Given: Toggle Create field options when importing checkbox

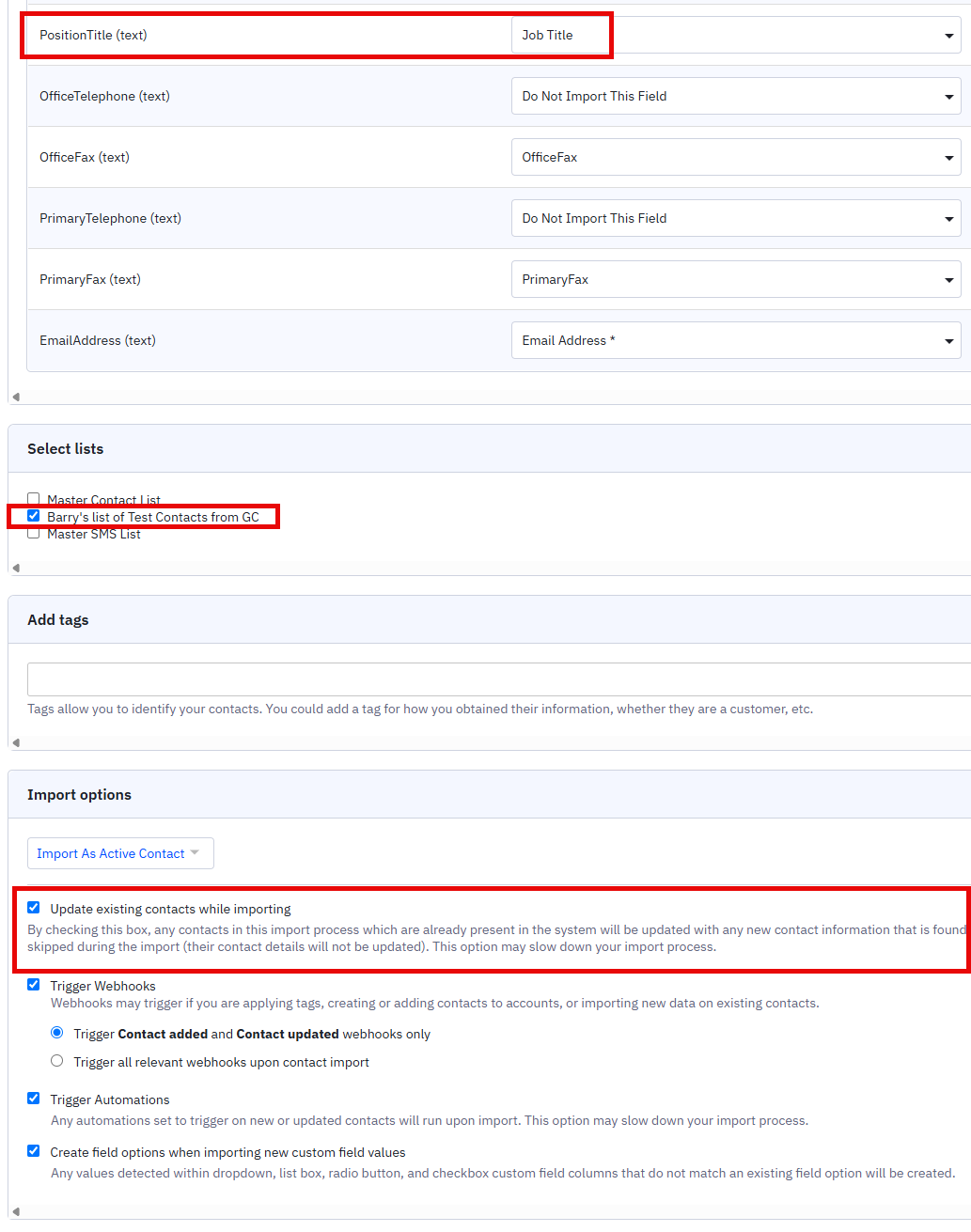Looking at the screenshot, I should click(34, 1151).
